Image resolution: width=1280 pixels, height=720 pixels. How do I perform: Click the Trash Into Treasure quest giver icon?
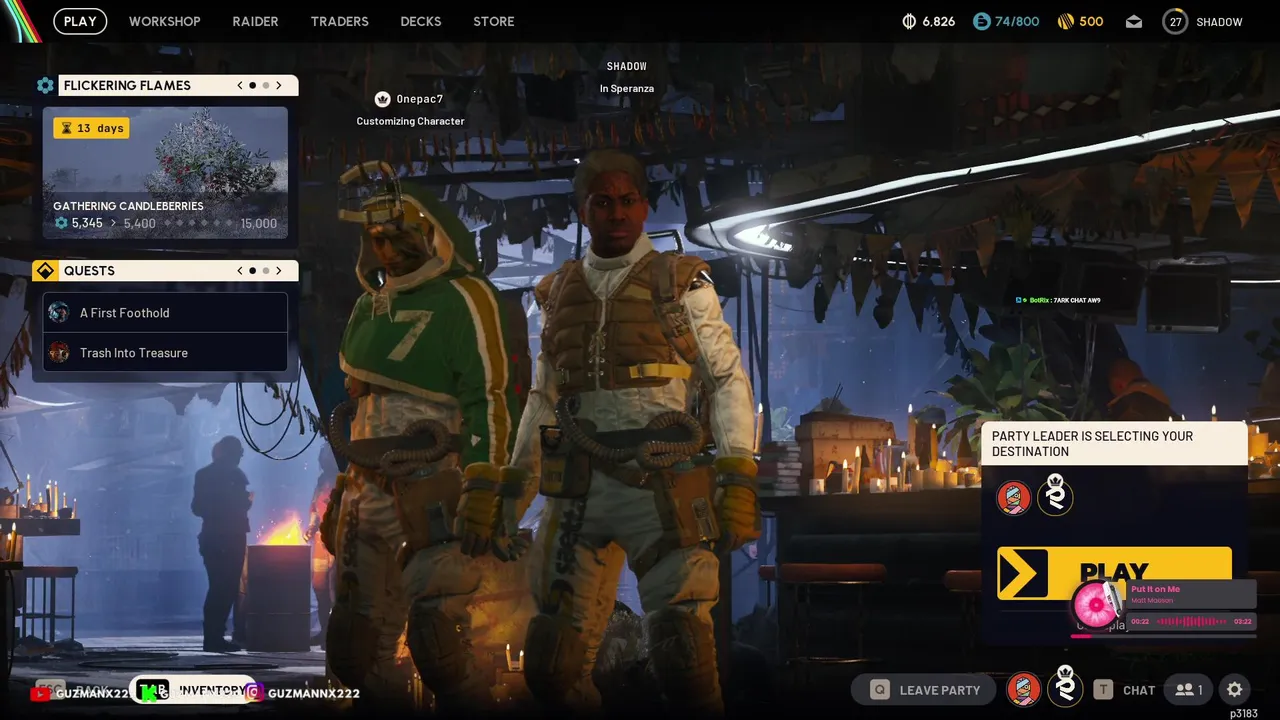pos(59,353)
